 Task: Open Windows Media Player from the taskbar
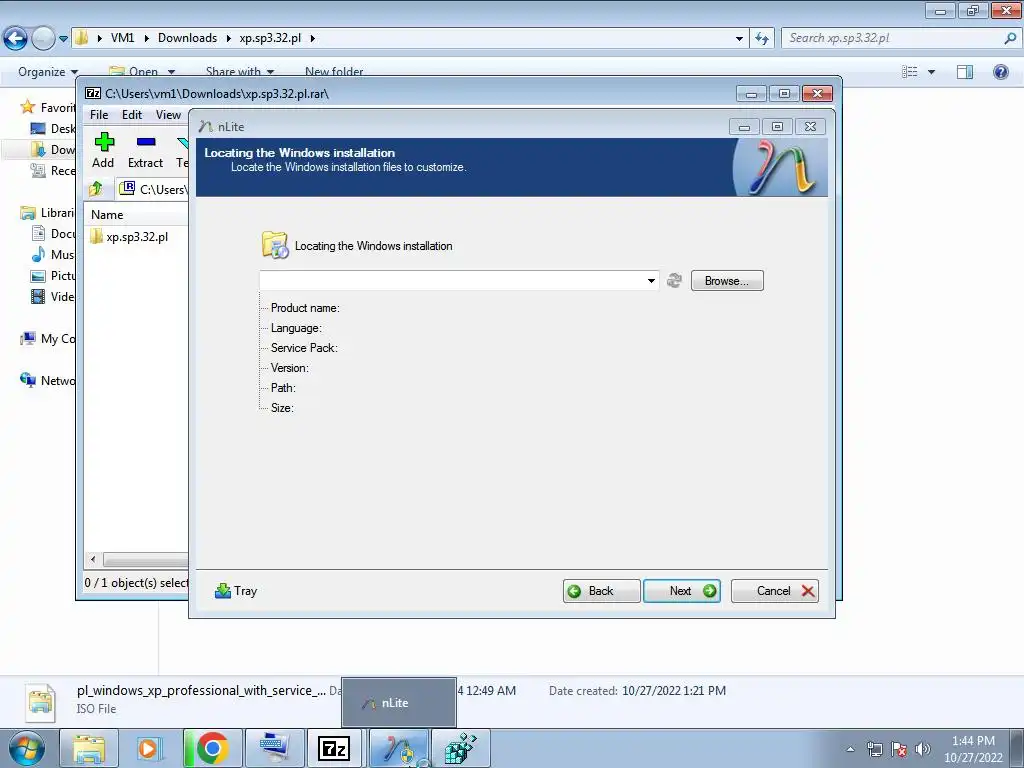[150, 748]
